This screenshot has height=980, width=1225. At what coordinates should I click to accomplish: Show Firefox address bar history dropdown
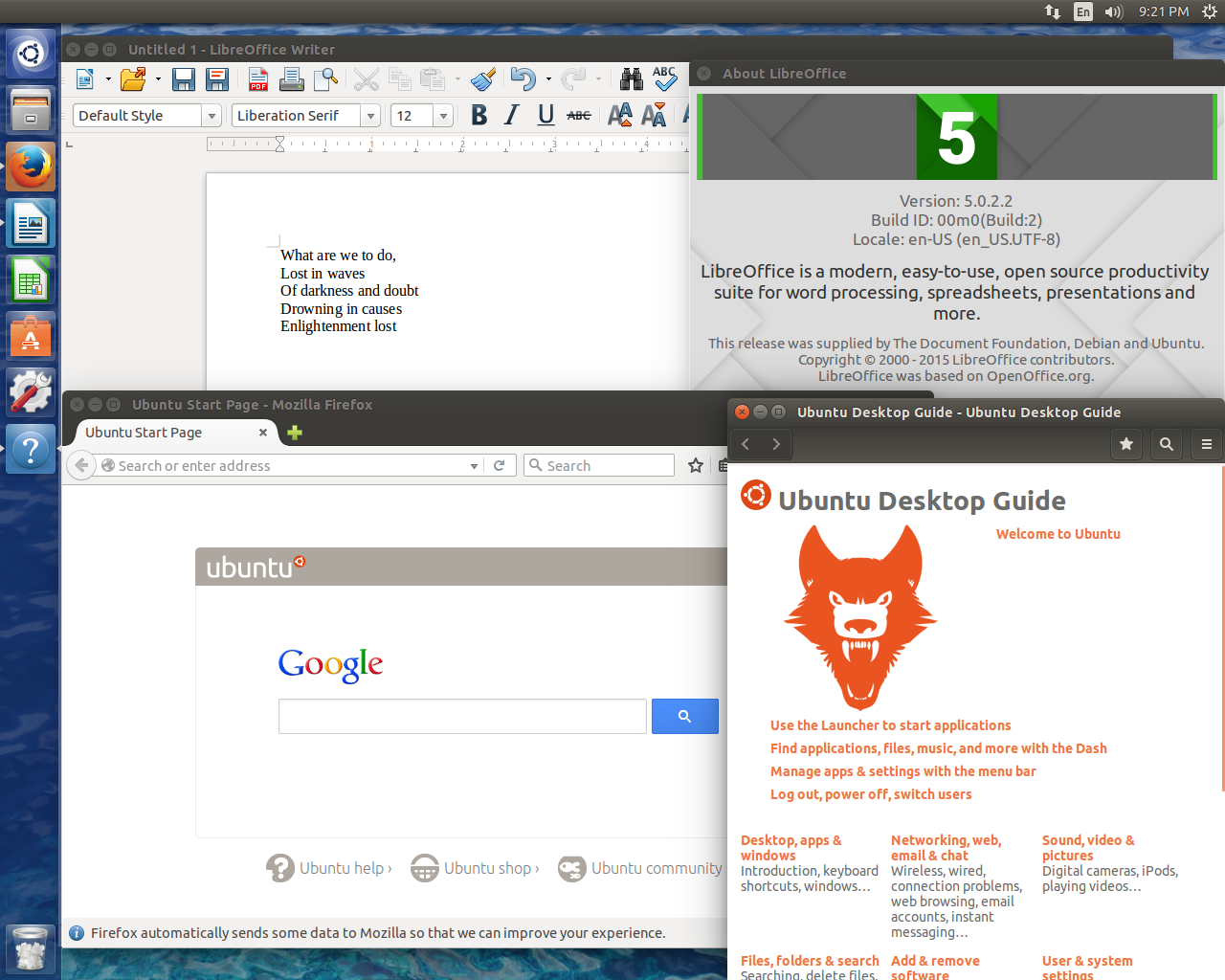(474, 466)
